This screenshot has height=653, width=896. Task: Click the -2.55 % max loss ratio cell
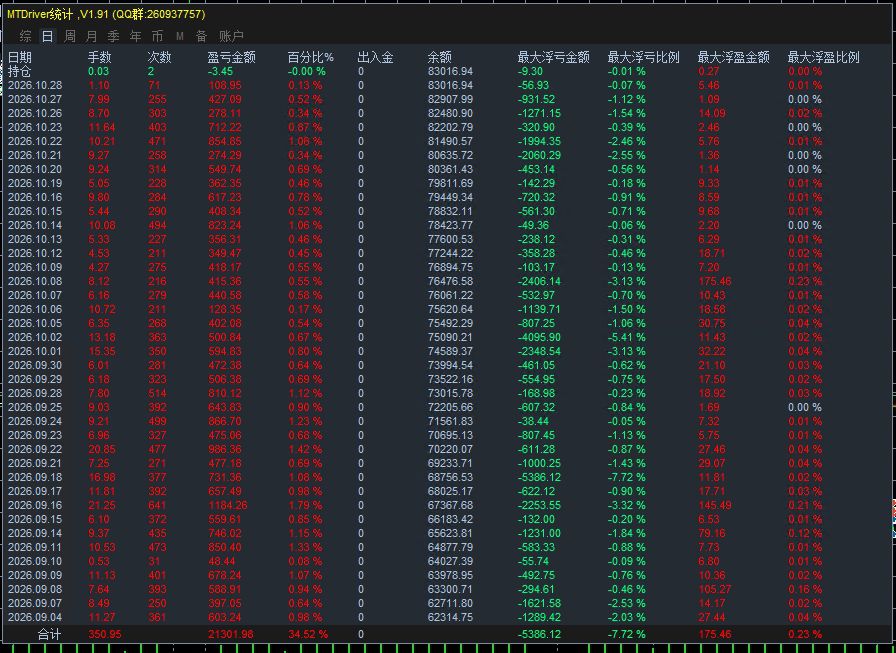(626, 155)
